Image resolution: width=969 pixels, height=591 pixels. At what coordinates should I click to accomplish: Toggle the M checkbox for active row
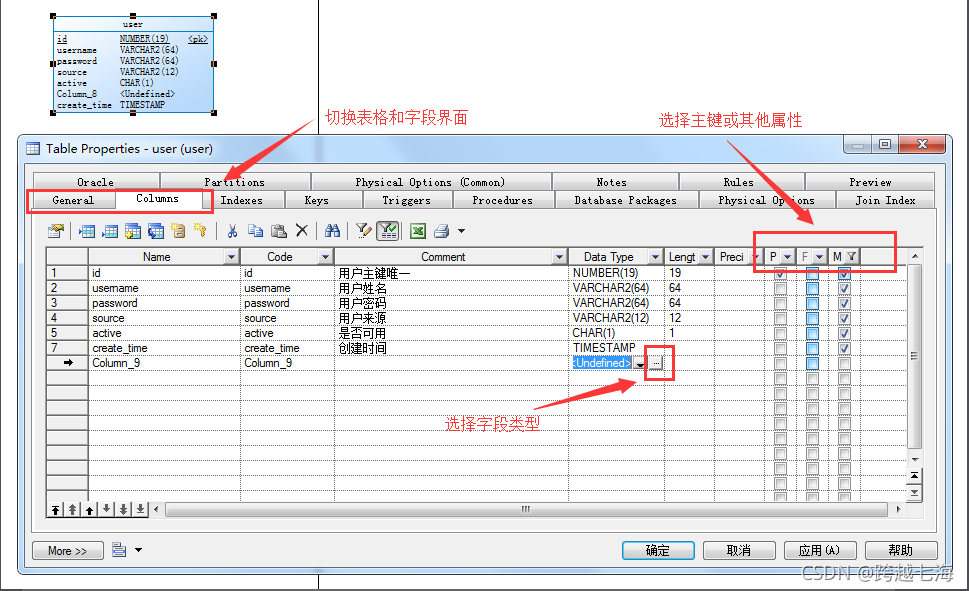[x=845, y=333]
